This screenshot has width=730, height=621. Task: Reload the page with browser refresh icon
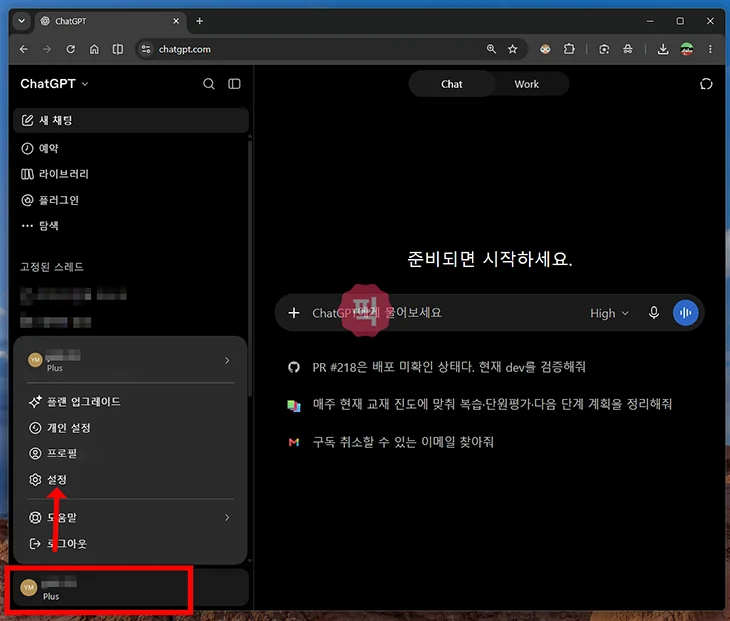point(70,49)
